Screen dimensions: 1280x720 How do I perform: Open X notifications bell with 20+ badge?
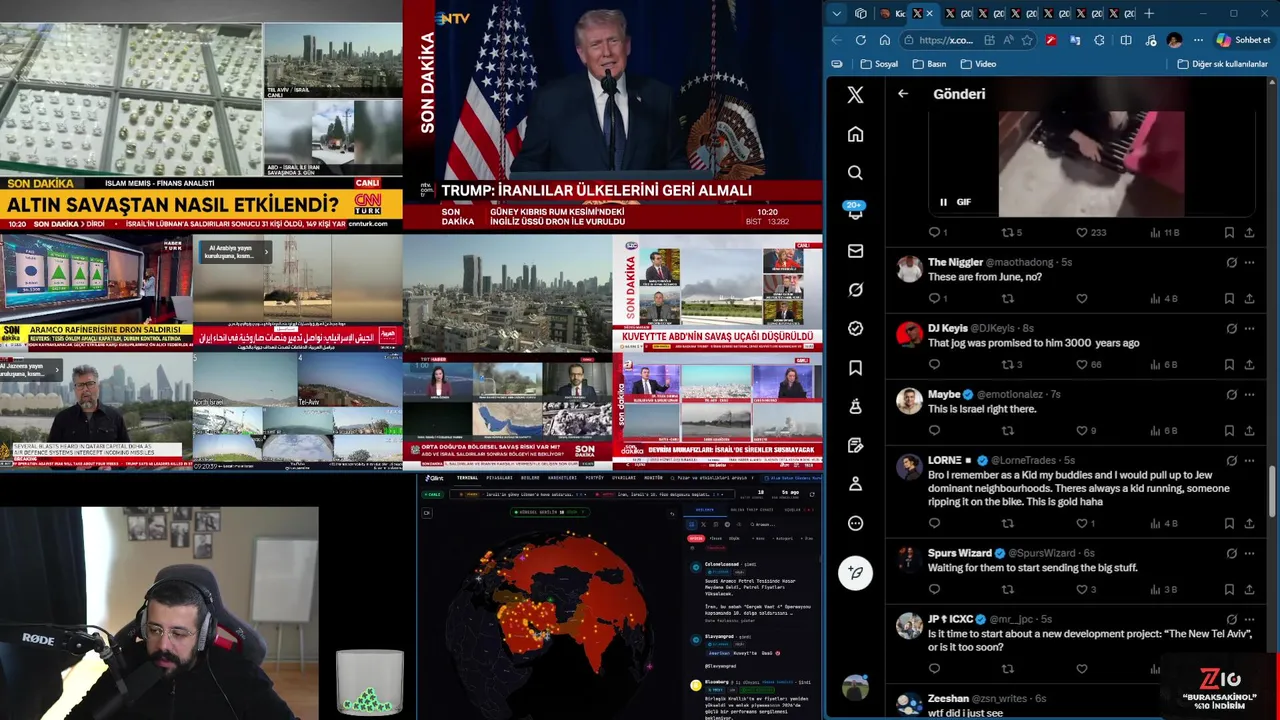coord(855,212)
